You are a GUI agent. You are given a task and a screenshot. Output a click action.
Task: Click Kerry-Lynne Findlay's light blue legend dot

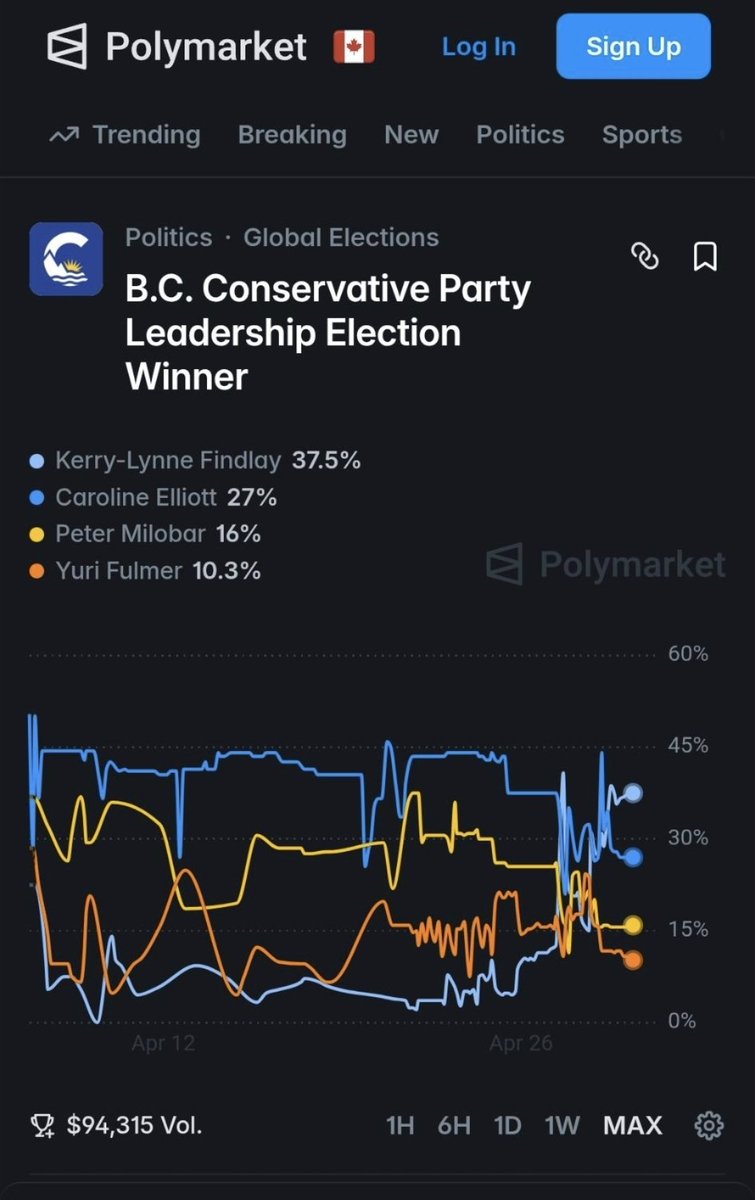(x=38, y=461)
